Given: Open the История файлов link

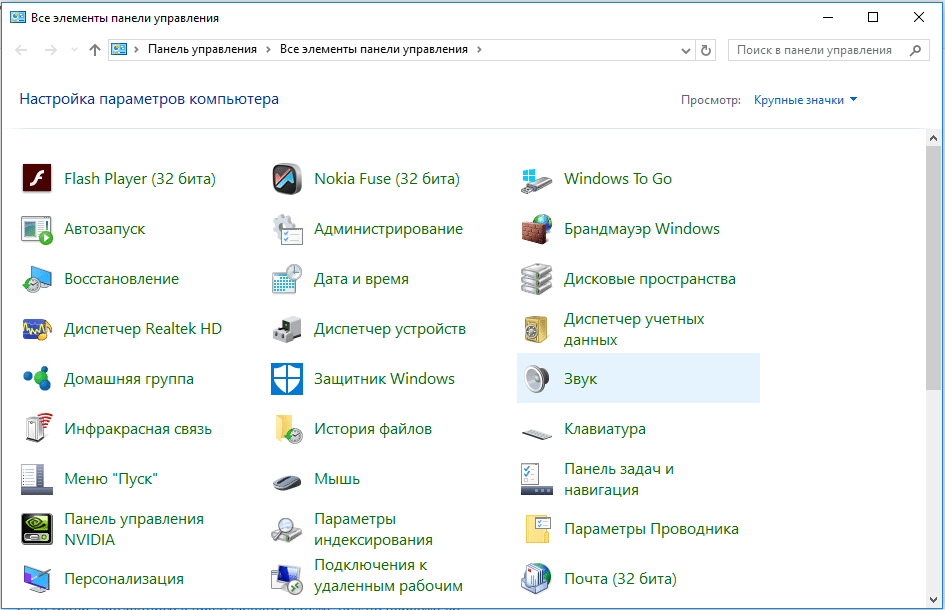Looking at the screenshot, I should click(x=372, y=429).
